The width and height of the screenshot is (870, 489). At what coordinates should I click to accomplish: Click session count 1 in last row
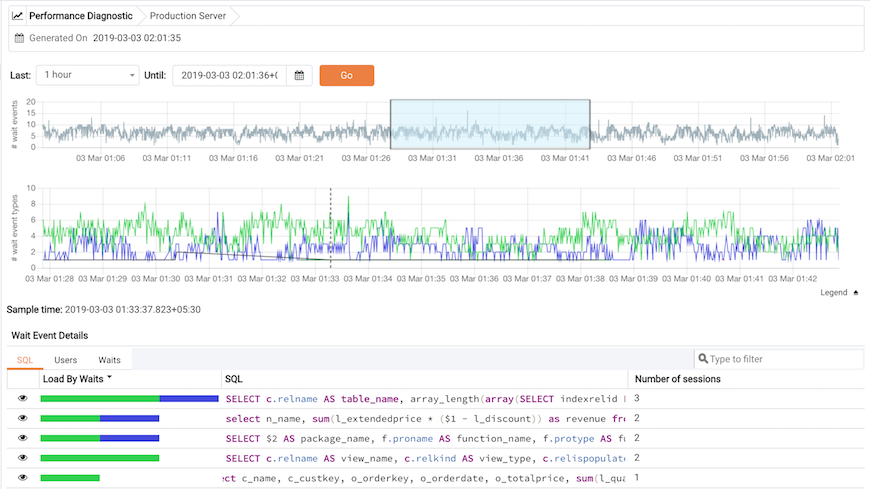tap(636, 477)
